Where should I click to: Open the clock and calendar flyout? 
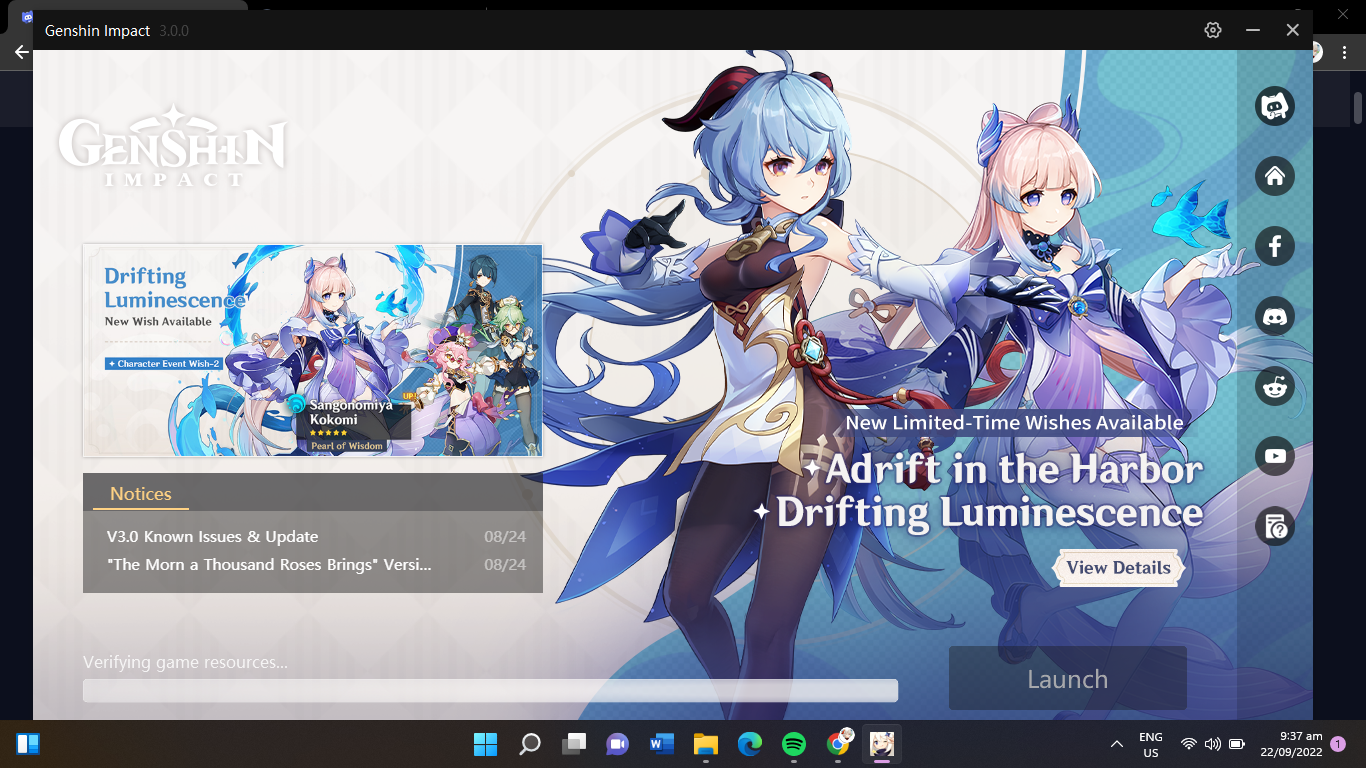[x=1291, y=744]
